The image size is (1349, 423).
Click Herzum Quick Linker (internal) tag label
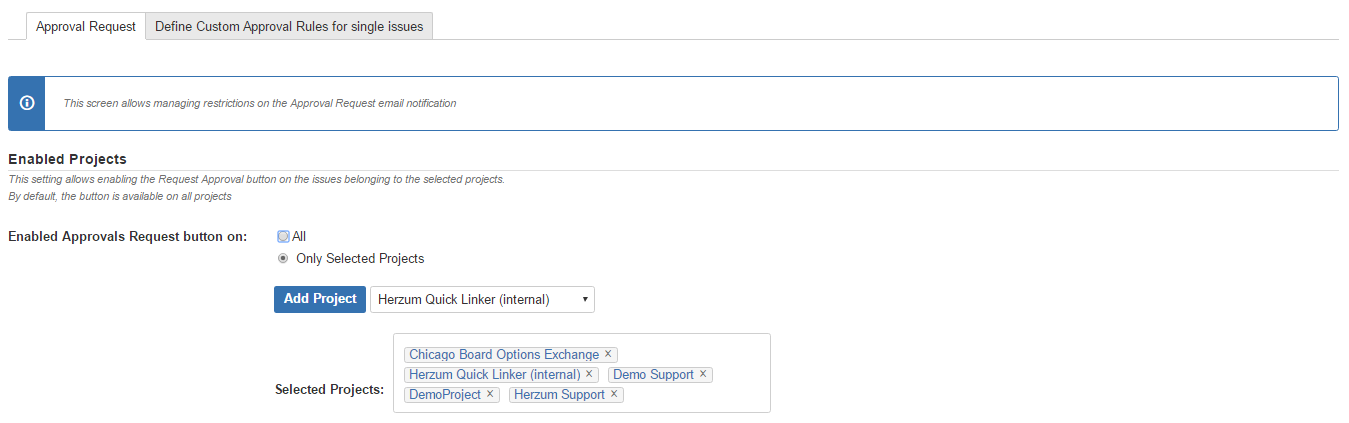coord(494,374)
